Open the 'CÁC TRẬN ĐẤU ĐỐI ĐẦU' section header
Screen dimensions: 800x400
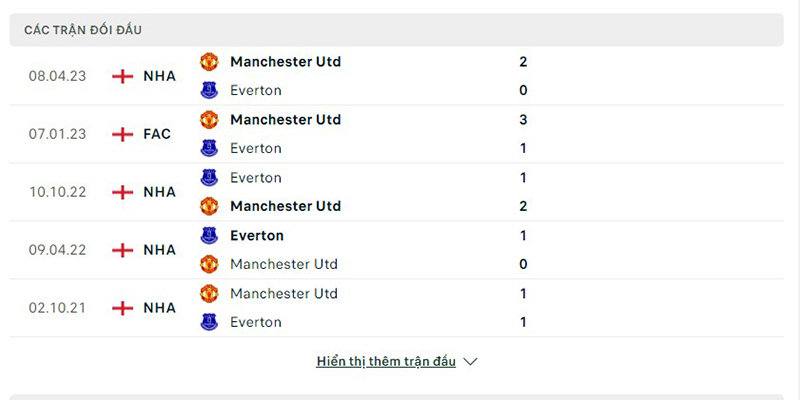pyautogui.click(x=83, y=30)
